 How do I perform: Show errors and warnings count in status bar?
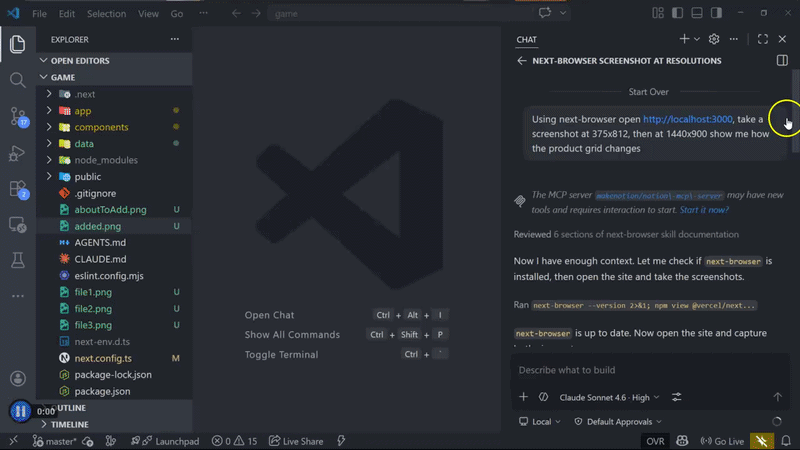tap(234, 441)
